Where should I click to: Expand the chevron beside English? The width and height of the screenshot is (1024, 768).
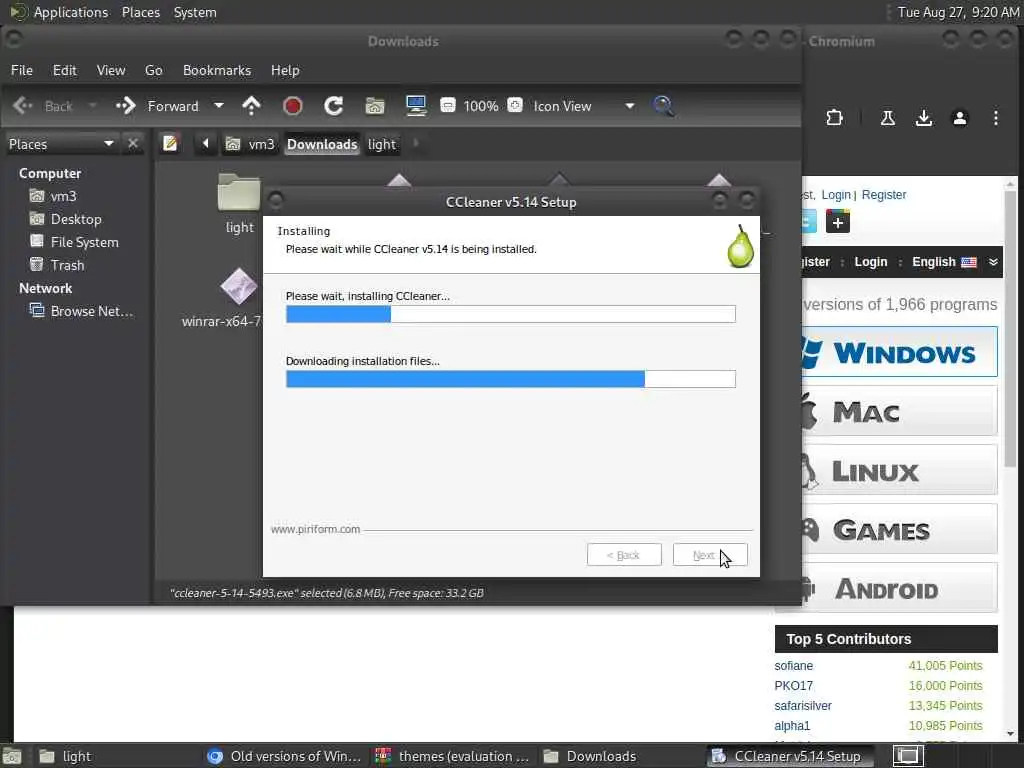(993, 262)
